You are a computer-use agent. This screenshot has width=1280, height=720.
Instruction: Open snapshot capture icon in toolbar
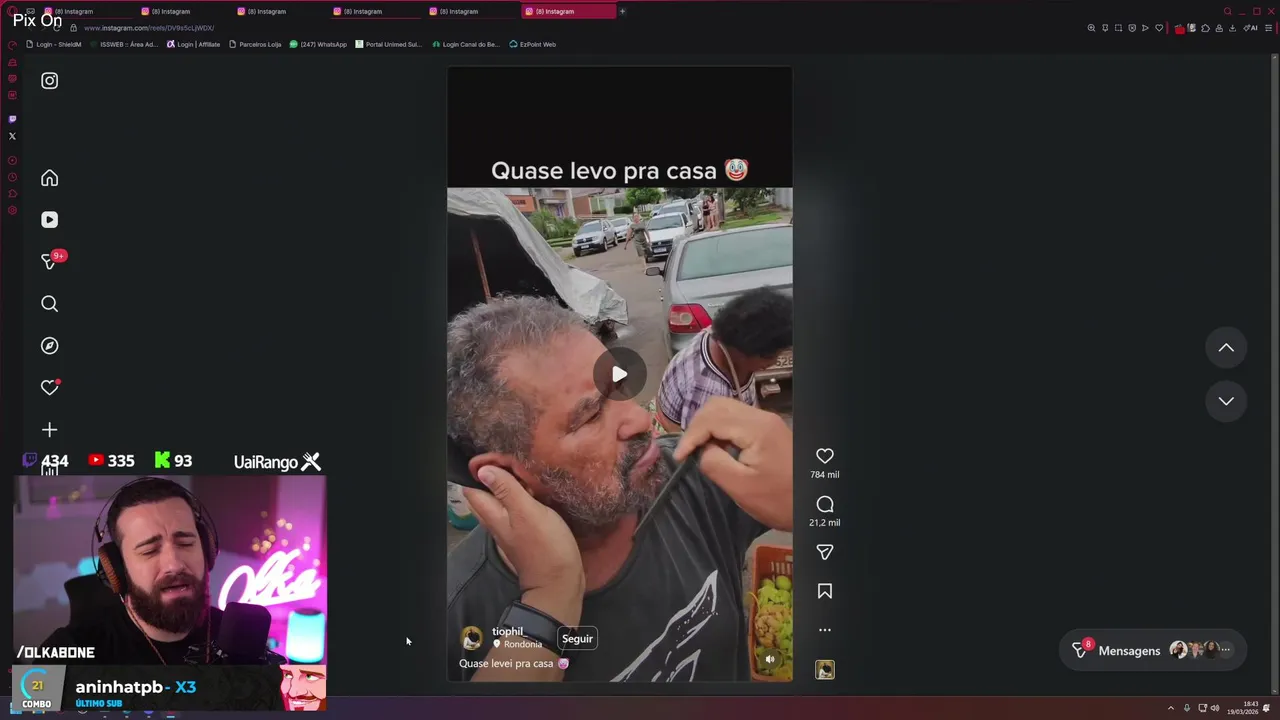click(x=1118, y=28)
